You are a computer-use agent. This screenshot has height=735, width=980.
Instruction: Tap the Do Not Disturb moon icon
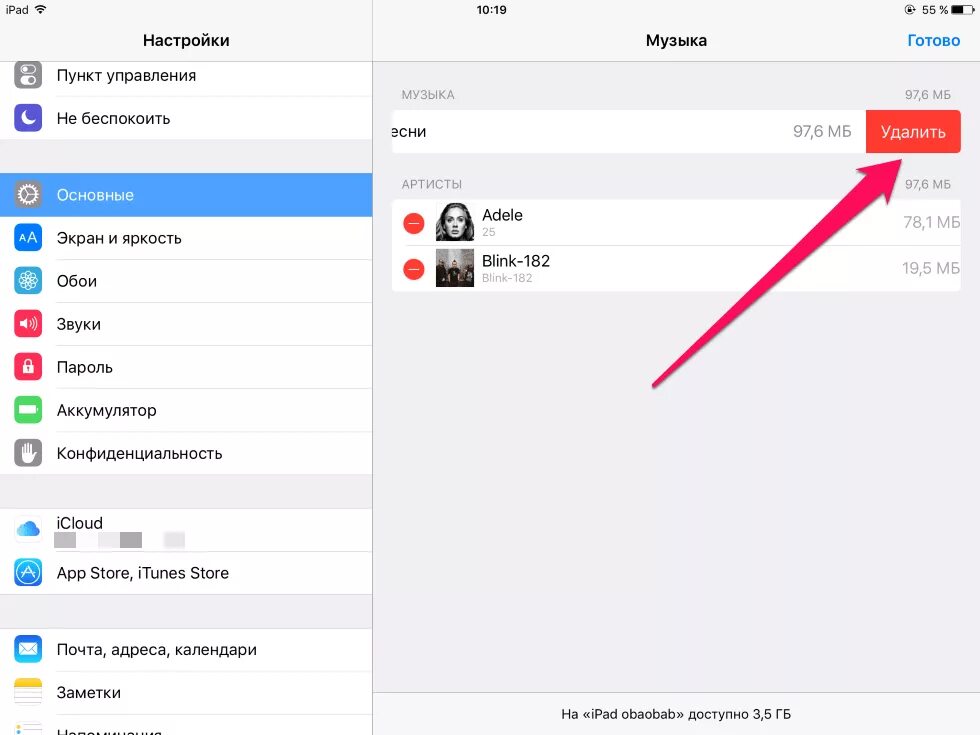pos(28,118)
